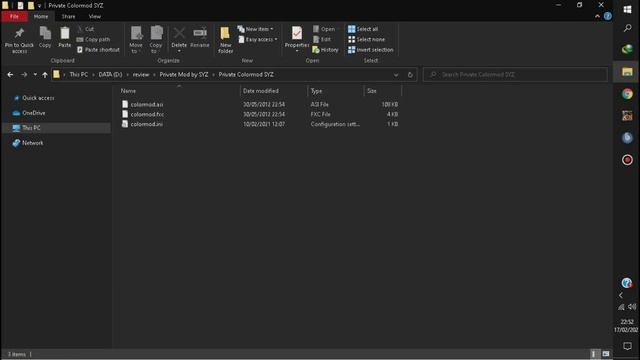Open Delete options dropdown arrow
The height and width of the screenshot is (360, 640).
(x=179, y=51)
